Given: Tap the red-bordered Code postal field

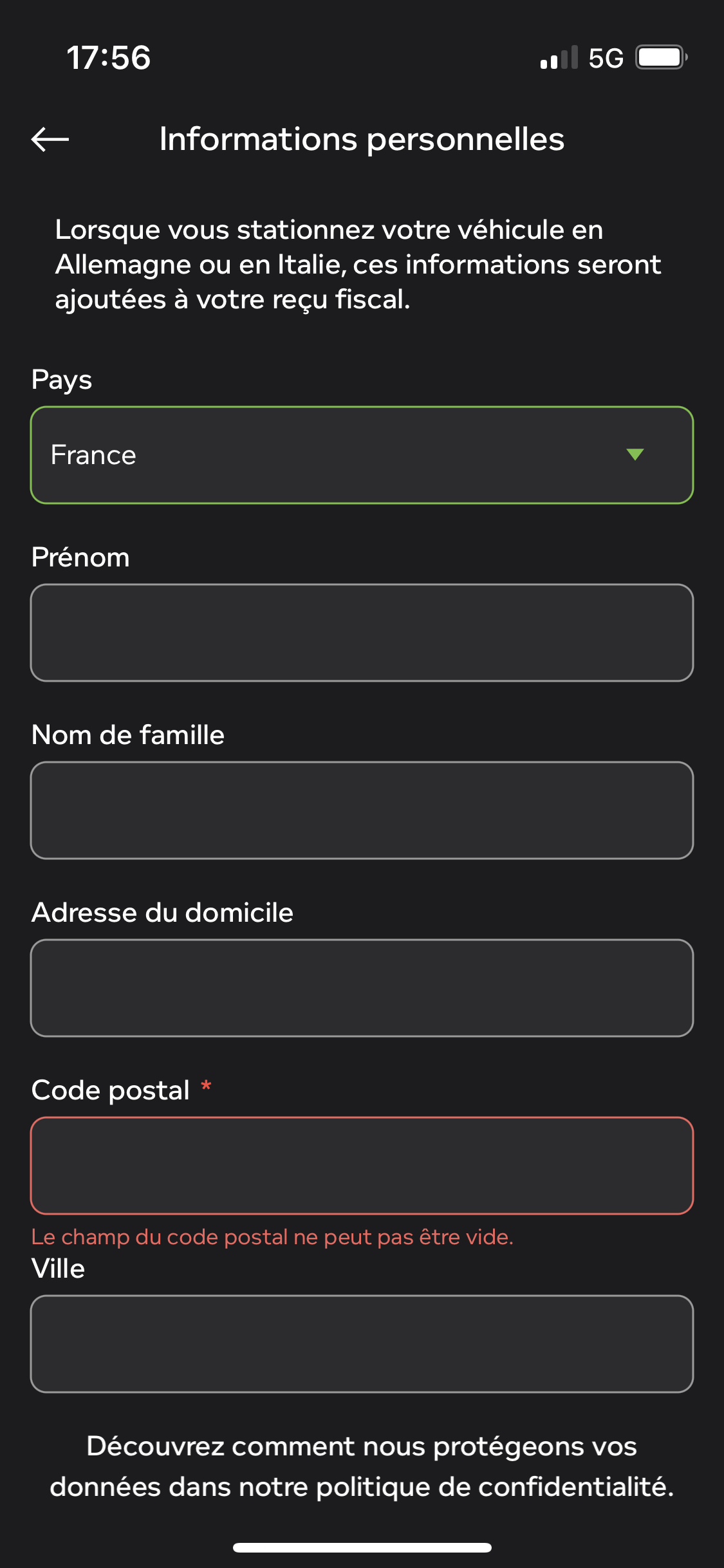Looking at the screenshot, I should (362, 1166).
